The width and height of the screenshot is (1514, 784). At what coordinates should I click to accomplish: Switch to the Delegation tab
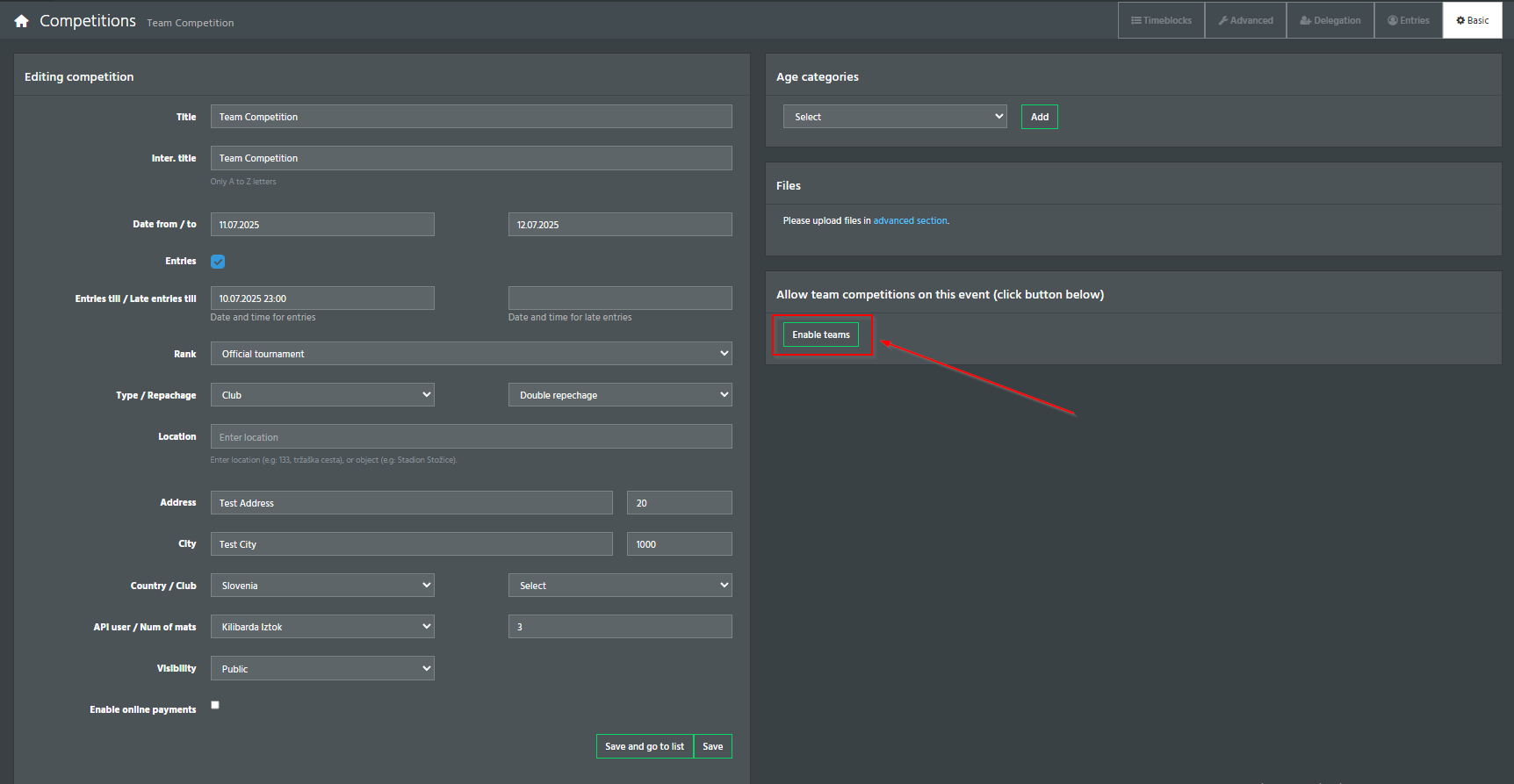pos(1330,20)
